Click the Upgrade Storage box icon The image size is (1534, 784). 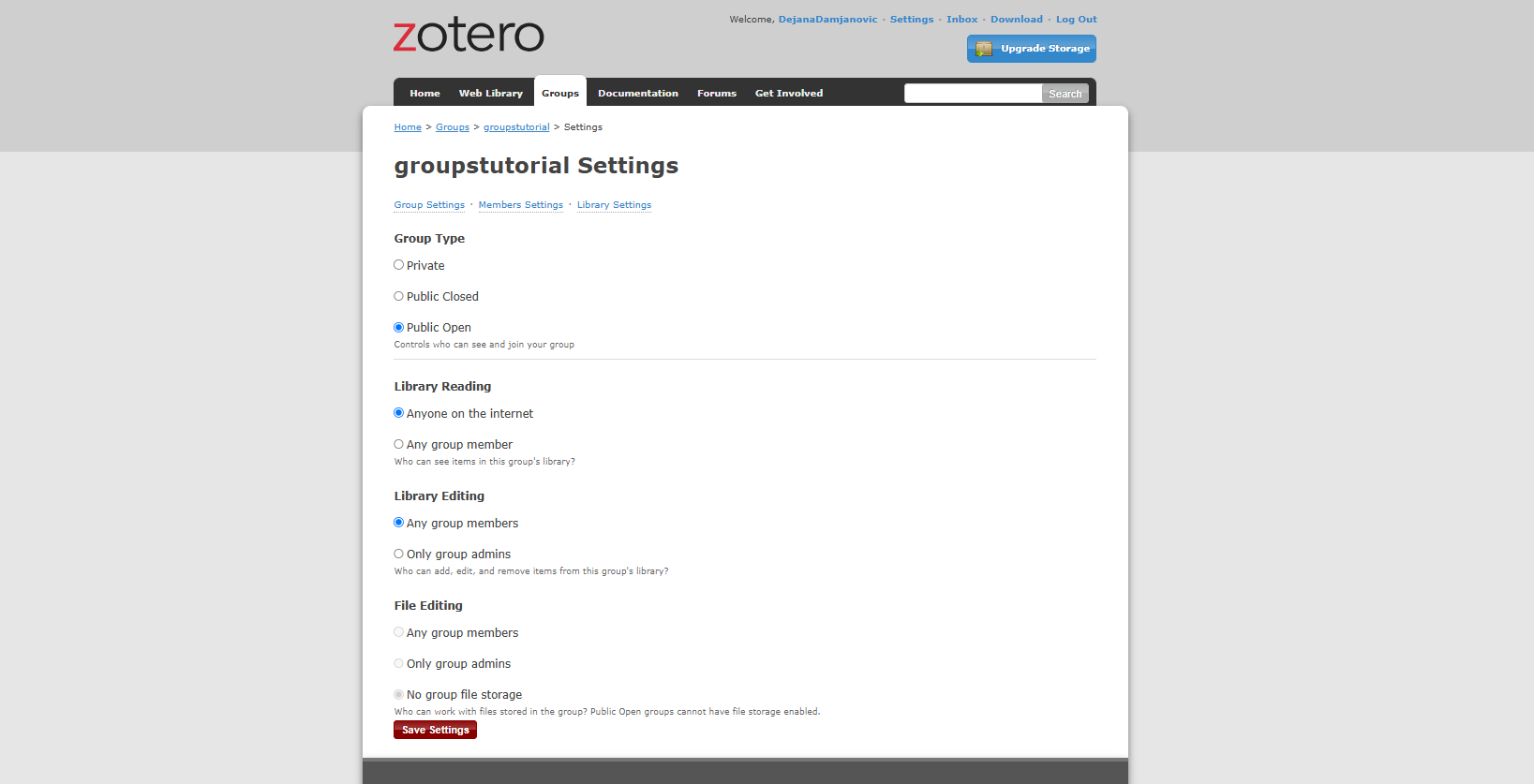[984, 49]
